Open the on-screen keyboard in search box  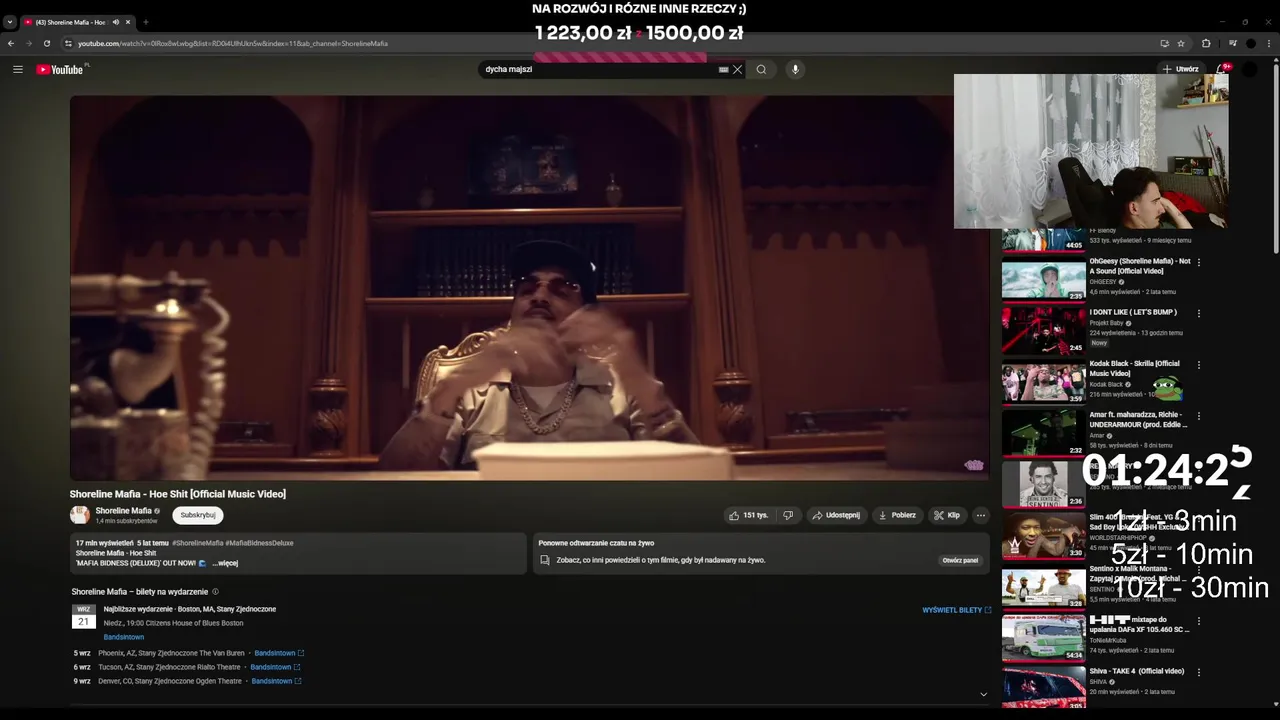click(x=723, y=69)
